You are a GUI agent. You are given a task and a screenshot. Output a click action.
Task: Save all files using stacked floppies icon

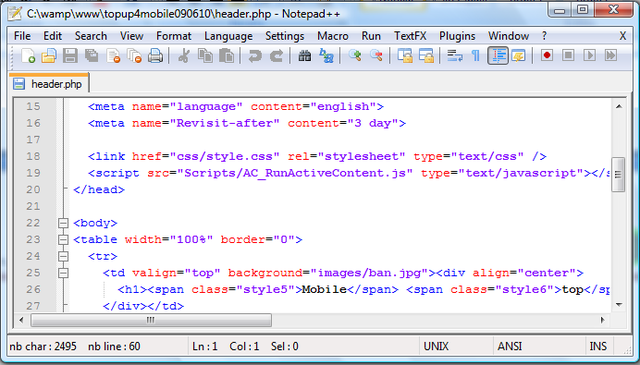[91, 56]
